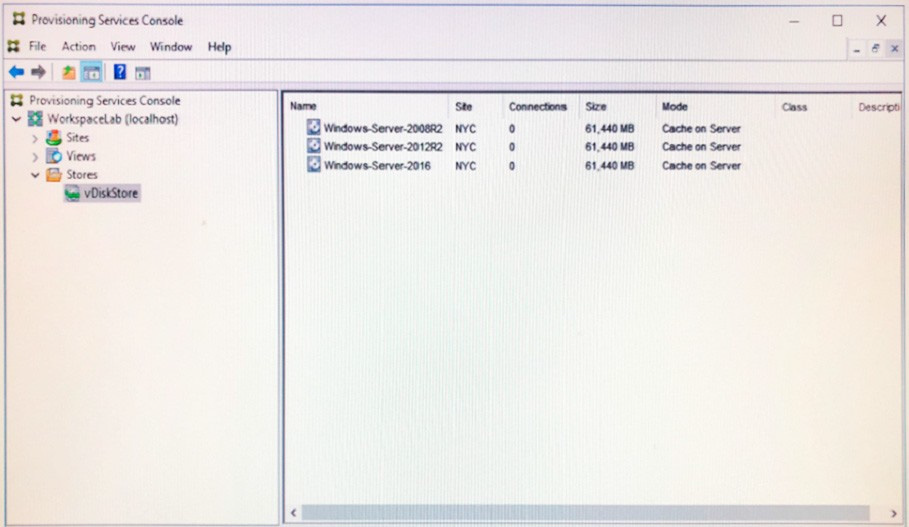
Task: Click the menu bar system icon beside File
Action: click(13, 46)
